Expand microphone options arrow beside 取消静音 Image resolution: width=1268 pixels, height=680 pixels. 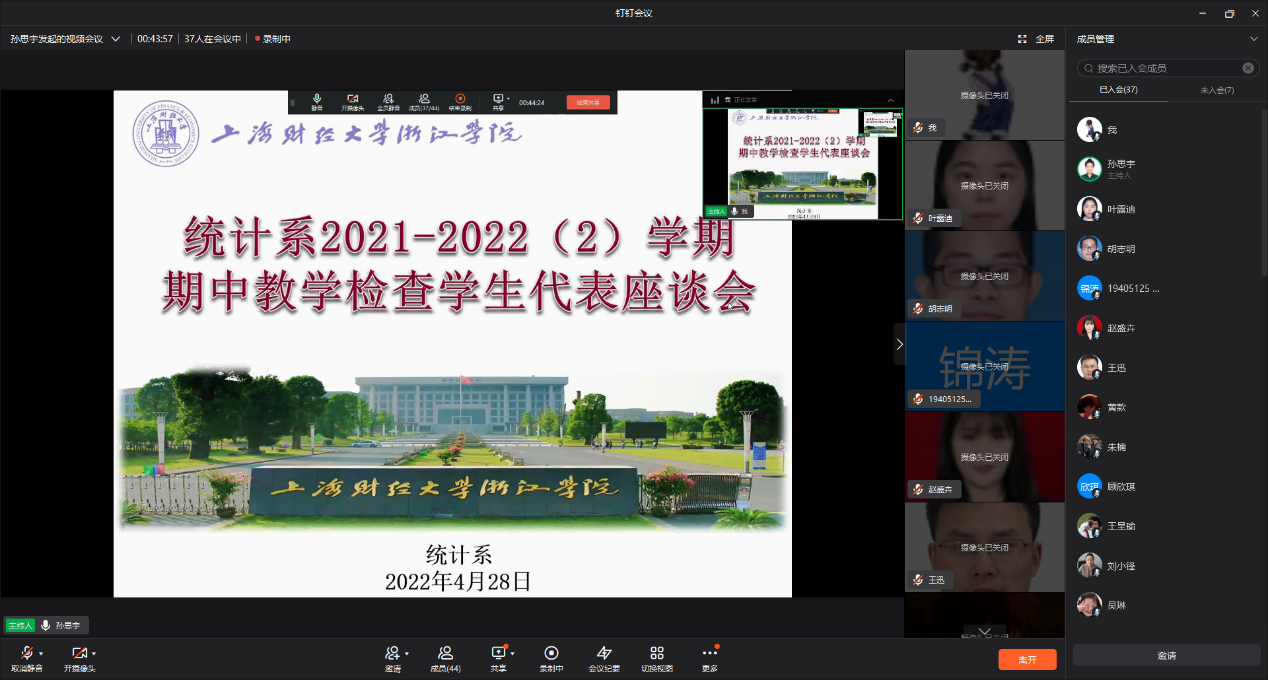[x=41, y=653]
